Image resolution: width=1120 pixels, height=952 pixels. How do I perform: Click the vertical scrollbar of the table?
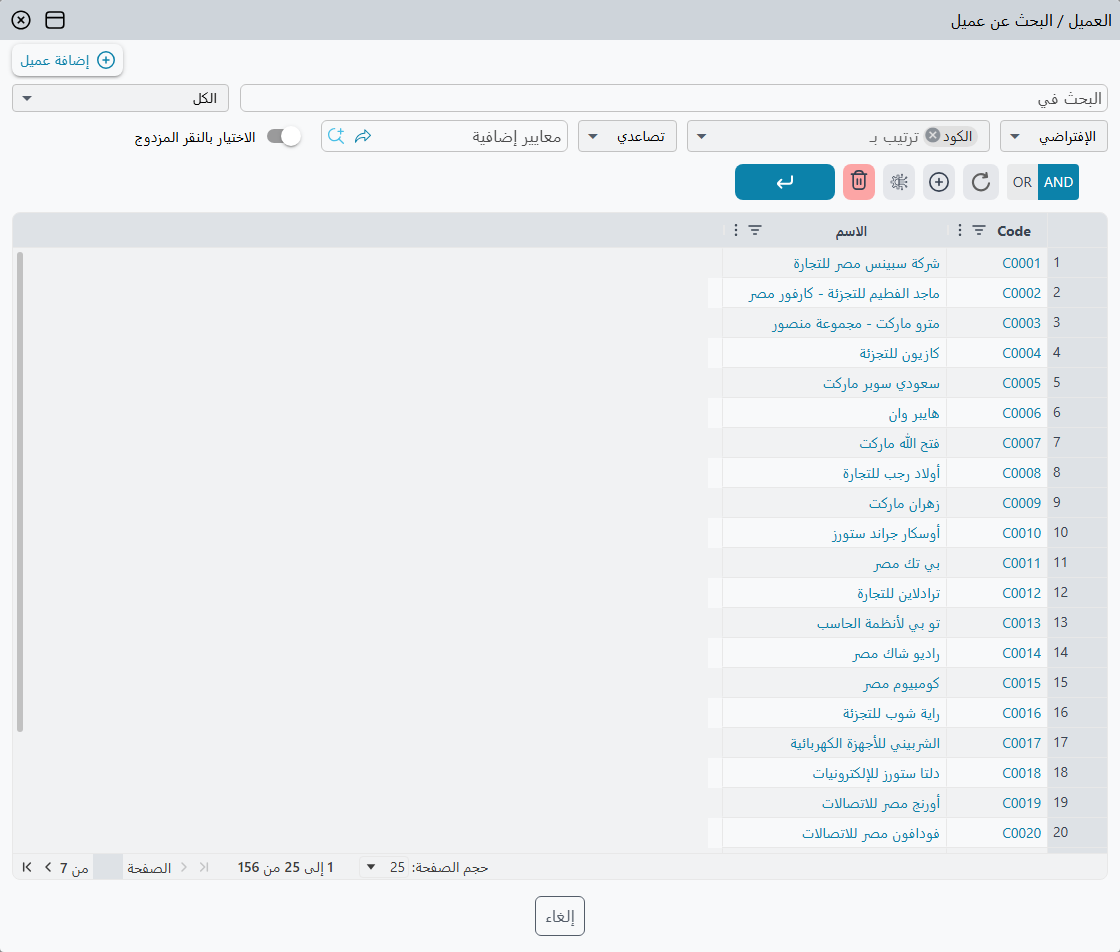[x=20, y=491]
